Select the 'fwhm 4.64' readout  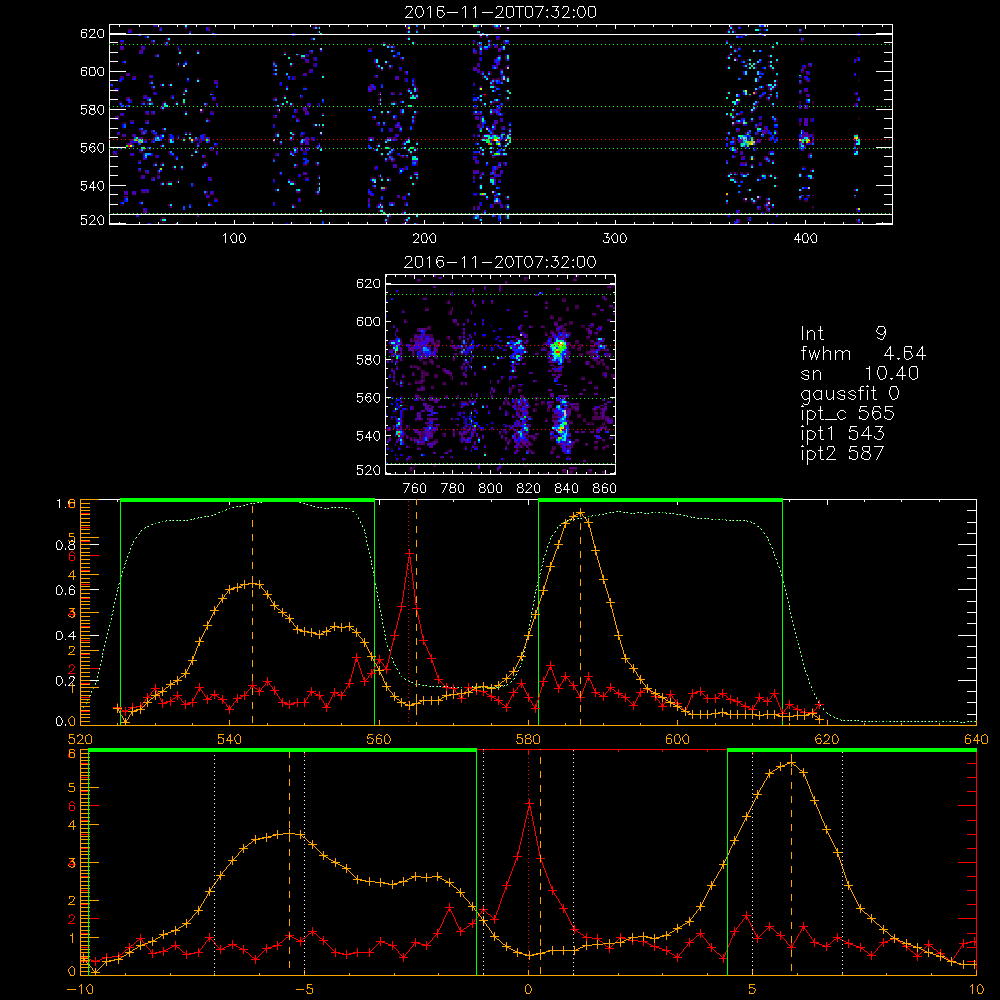click(x=863, y=353)
